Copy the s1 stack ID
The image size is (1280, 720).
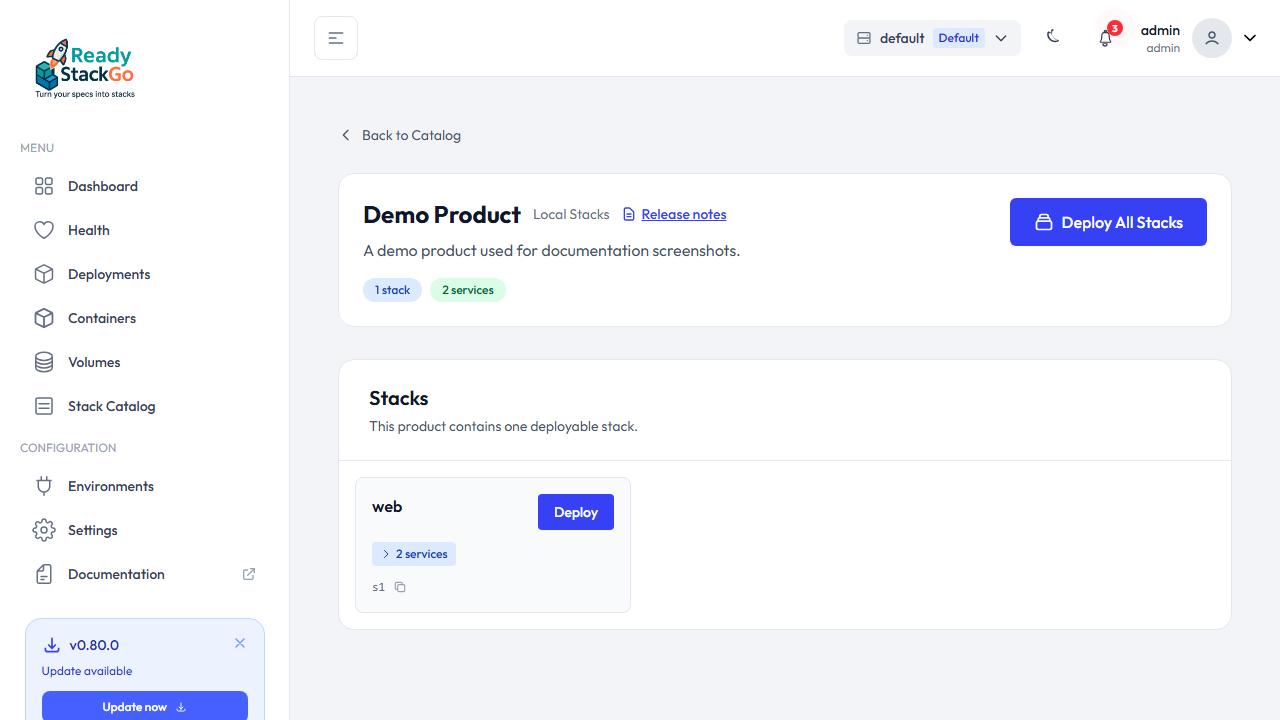pos(400,587)
